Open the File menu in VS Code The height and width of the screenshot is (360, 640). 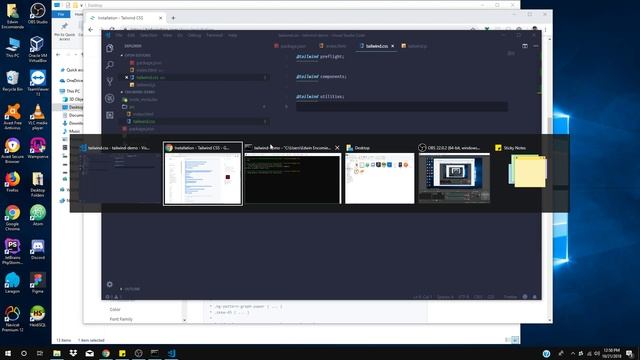119,36
